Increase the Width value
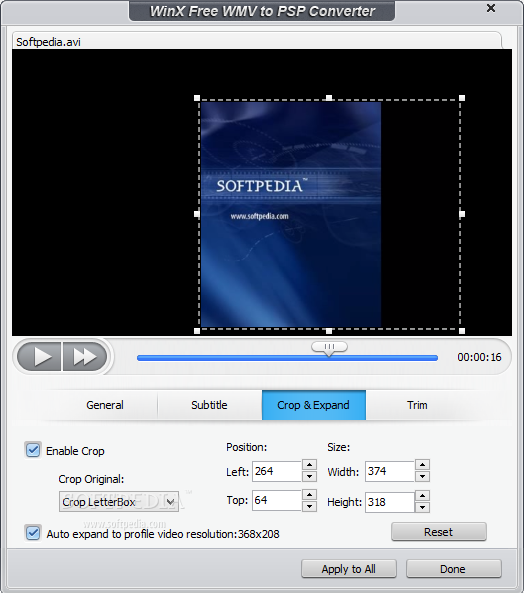 point(422,465)
